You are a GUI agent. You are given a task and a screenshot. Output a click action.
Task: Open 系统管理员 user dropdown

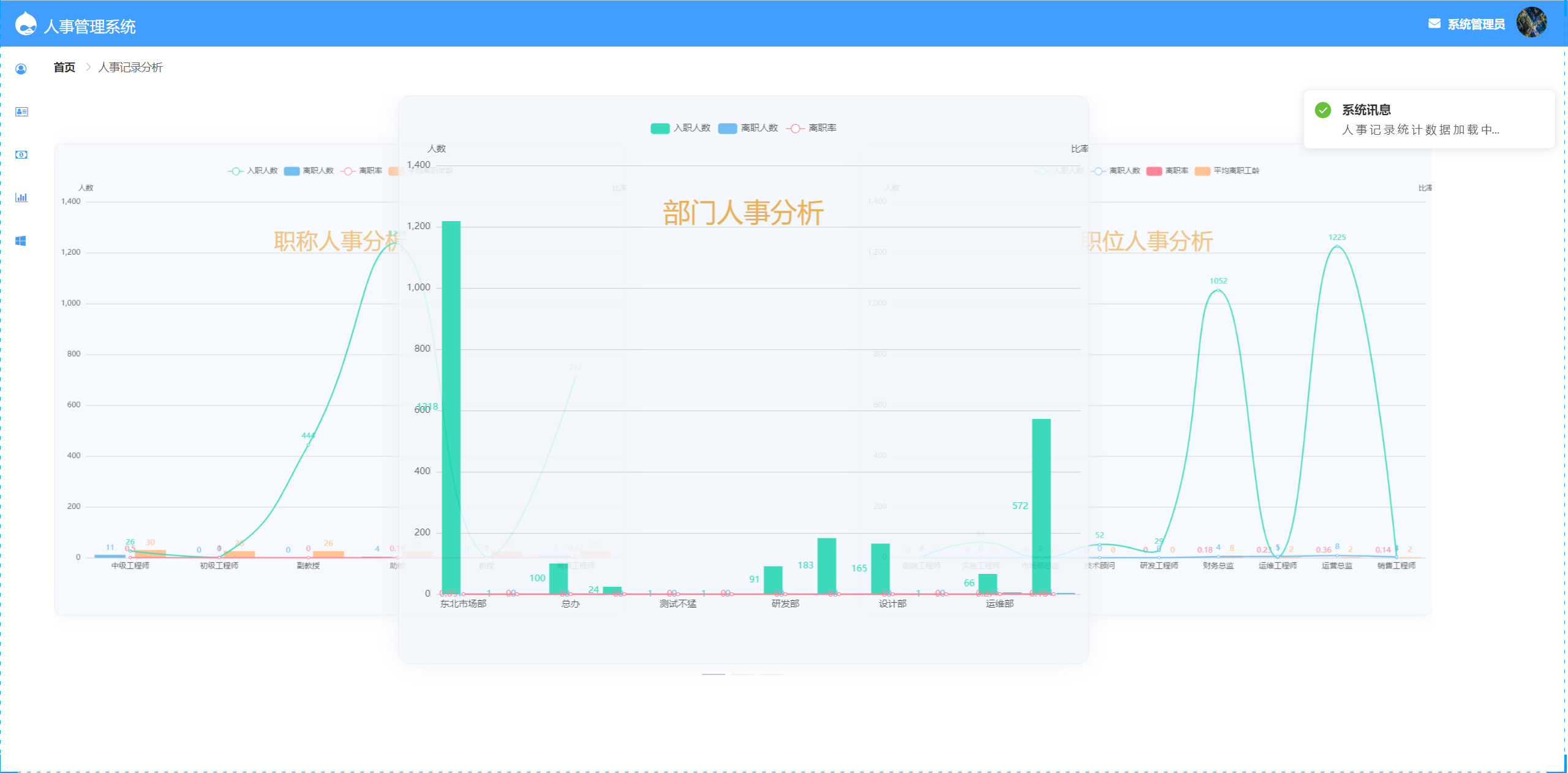click(x=1476, y=25)
